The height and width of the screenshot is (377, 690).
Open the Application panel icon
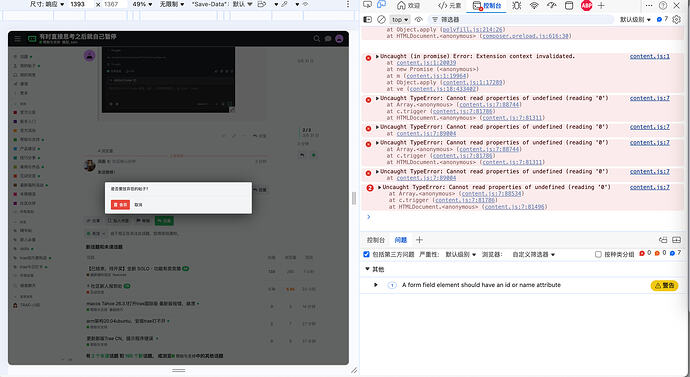(x=569, y=5)
